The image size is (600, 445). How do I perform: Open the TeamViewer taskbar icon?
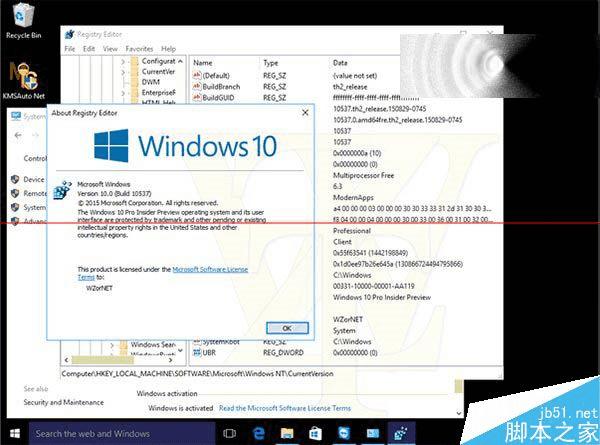344,434
